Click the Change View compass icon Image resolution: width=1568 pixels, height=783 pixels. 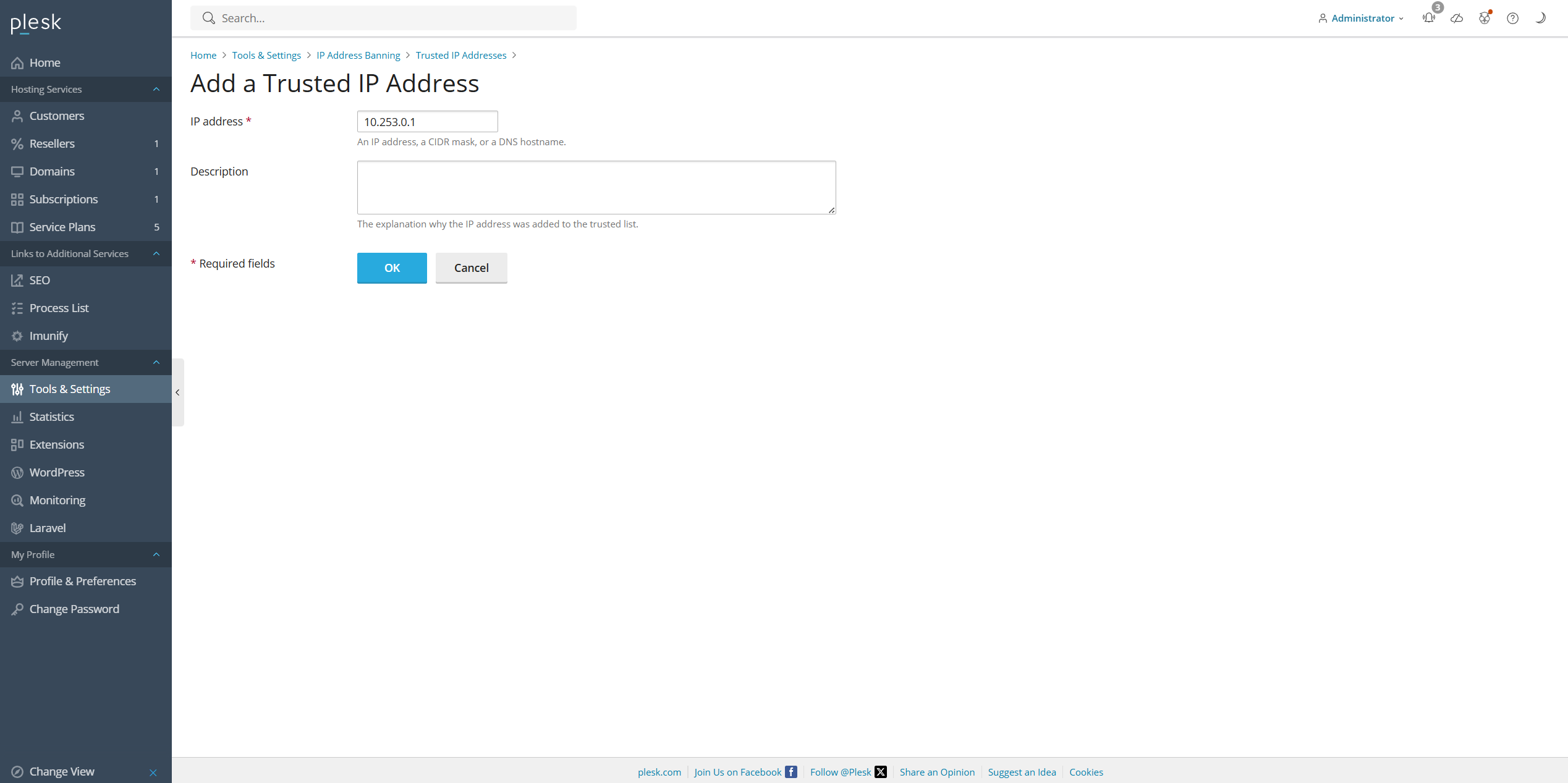pos(17,772)
